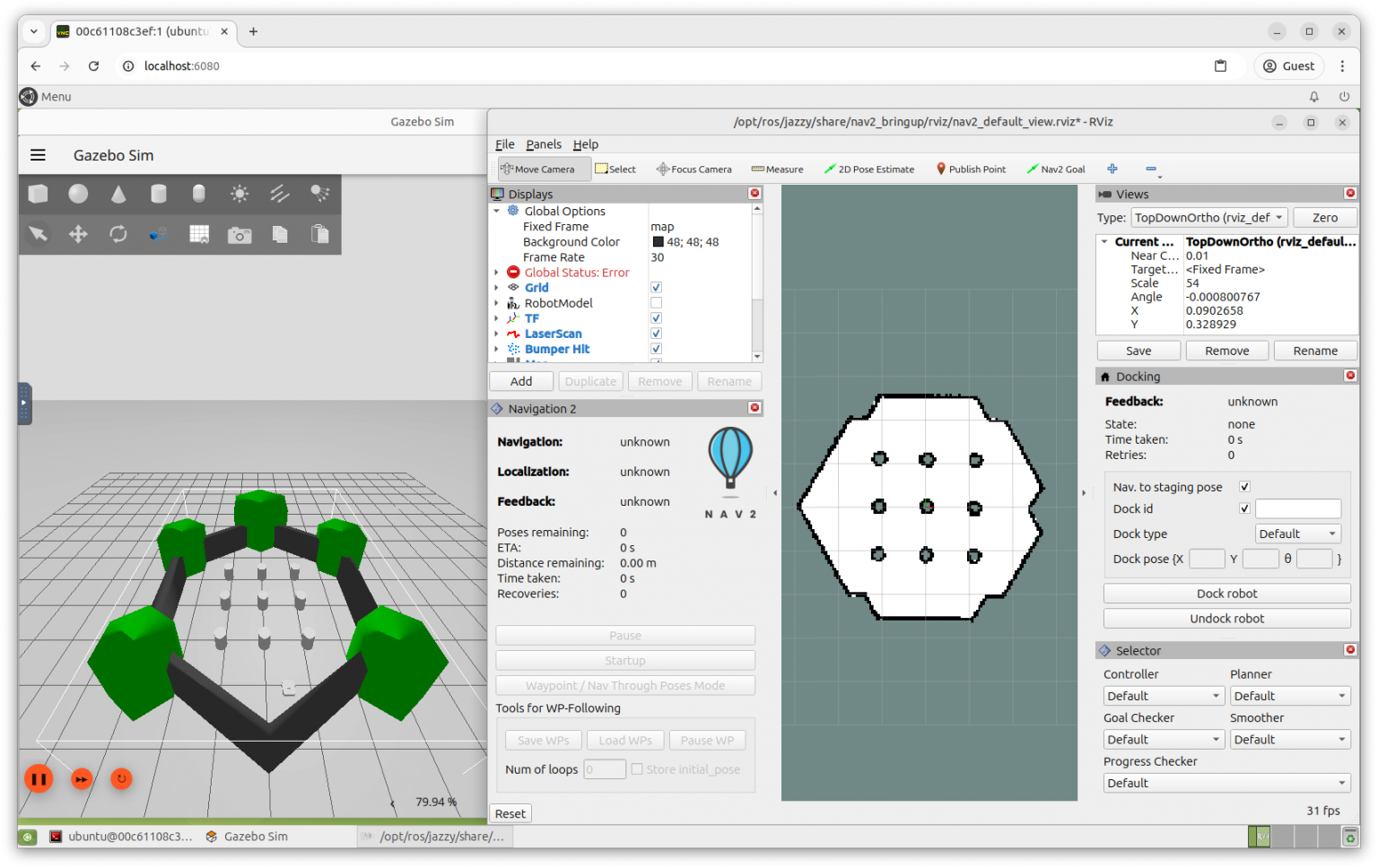The image size is (1378, 868).
Task: Insert a sphere into the Gazebo scene
Action: pyautogui.click(x=77, y=193)
